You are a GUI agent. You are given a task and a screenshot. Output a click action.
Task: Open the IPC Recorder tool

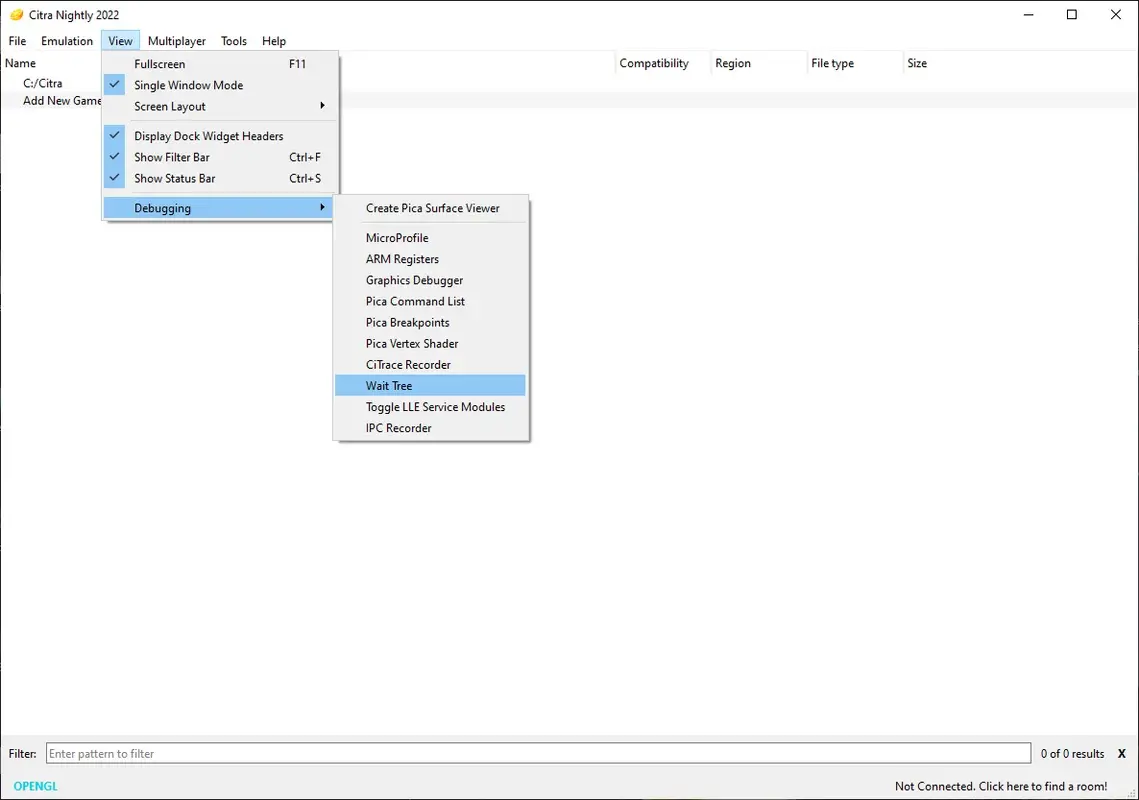click(x=398, y=428)
